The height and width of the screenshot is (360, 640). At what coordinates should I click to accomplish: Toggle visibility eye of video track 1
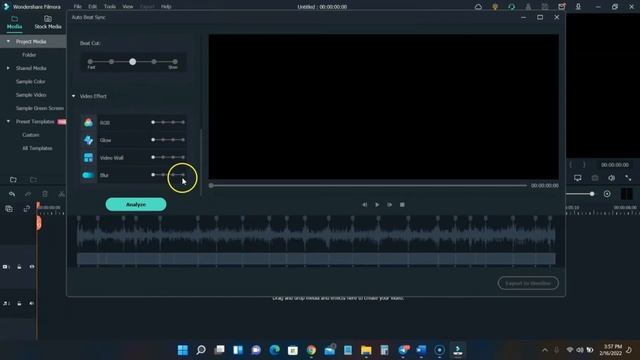pyautogui.click(x=32, y=267)
